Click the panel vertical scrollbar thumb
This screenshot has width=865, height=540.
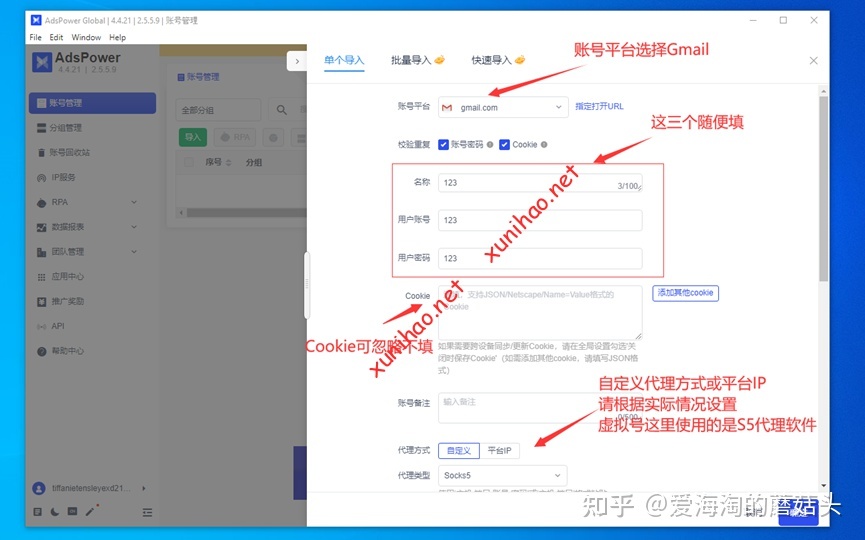click(824, 189)
